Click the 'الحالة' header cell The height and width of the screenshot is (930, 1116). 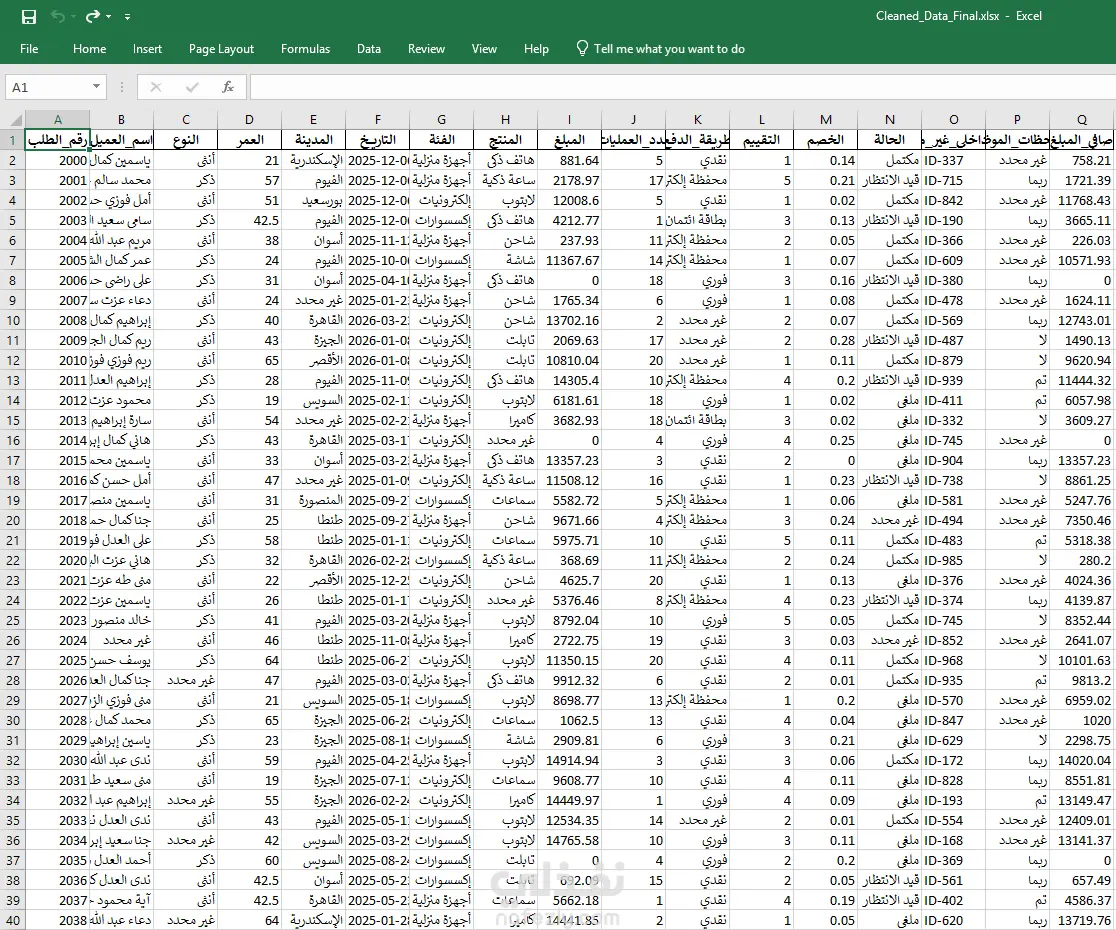point(890,140)
